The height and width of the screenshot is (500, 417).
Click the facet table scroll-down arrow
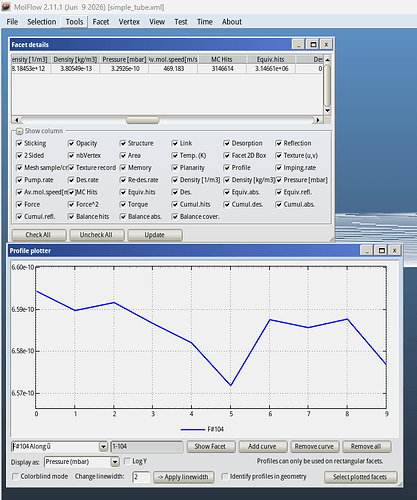click(x=327, y=110)
